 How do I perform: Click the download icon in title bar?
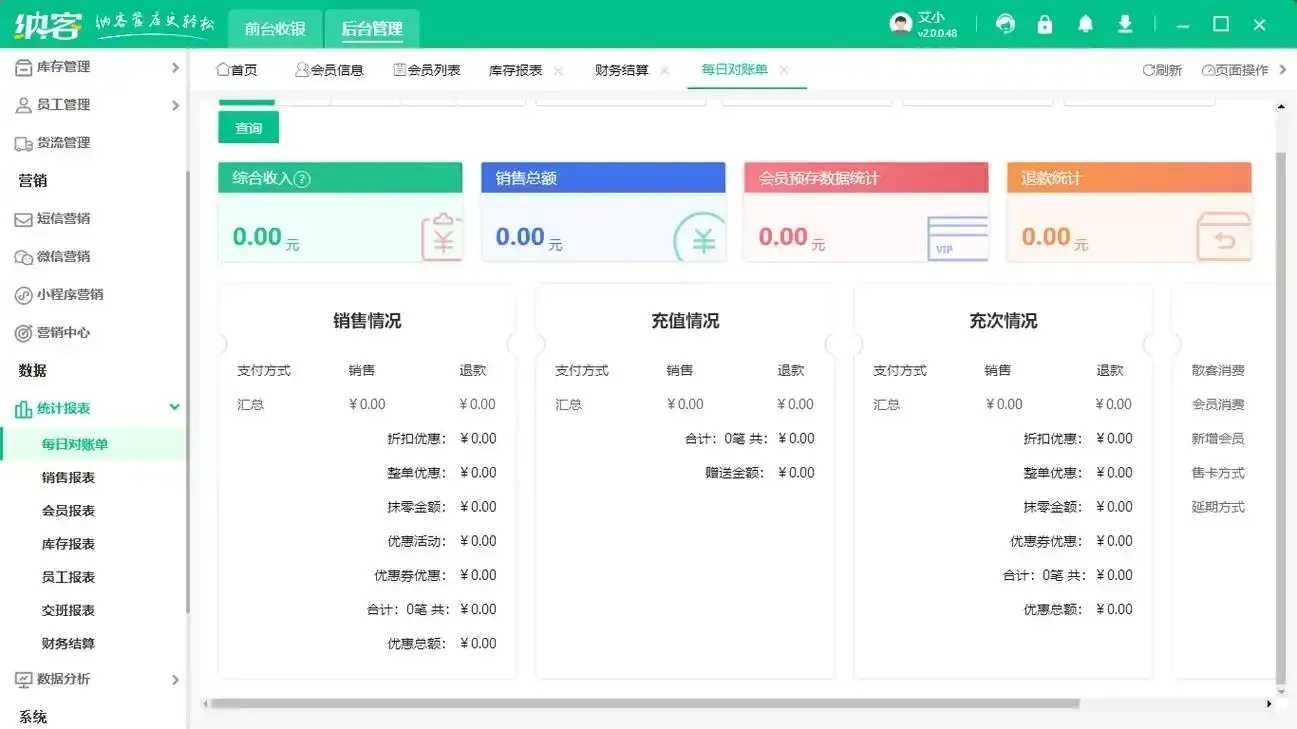[1125, 24]
